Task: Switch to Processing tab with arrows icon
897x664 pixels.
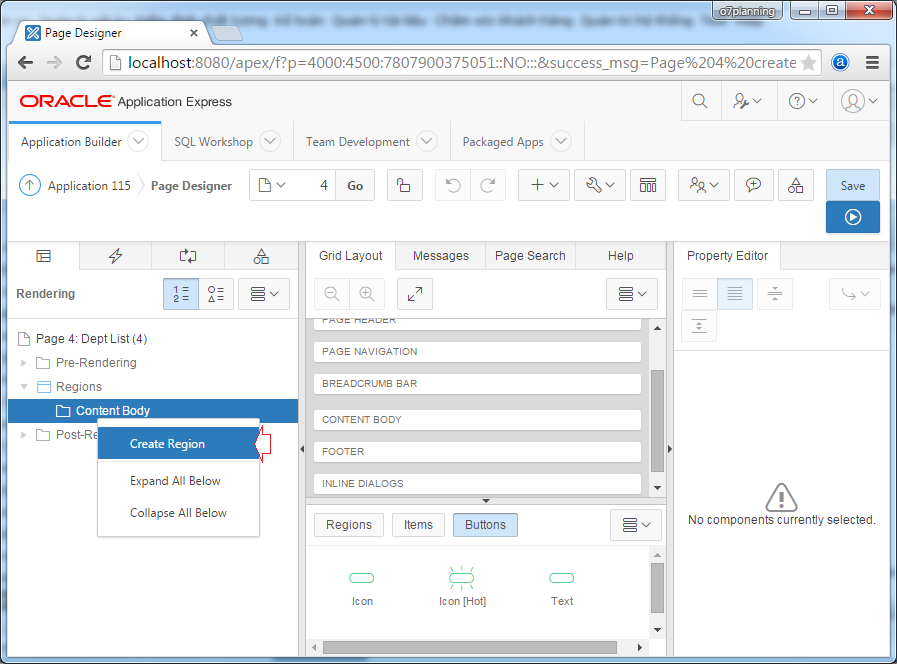Action: tap(188, 256)
